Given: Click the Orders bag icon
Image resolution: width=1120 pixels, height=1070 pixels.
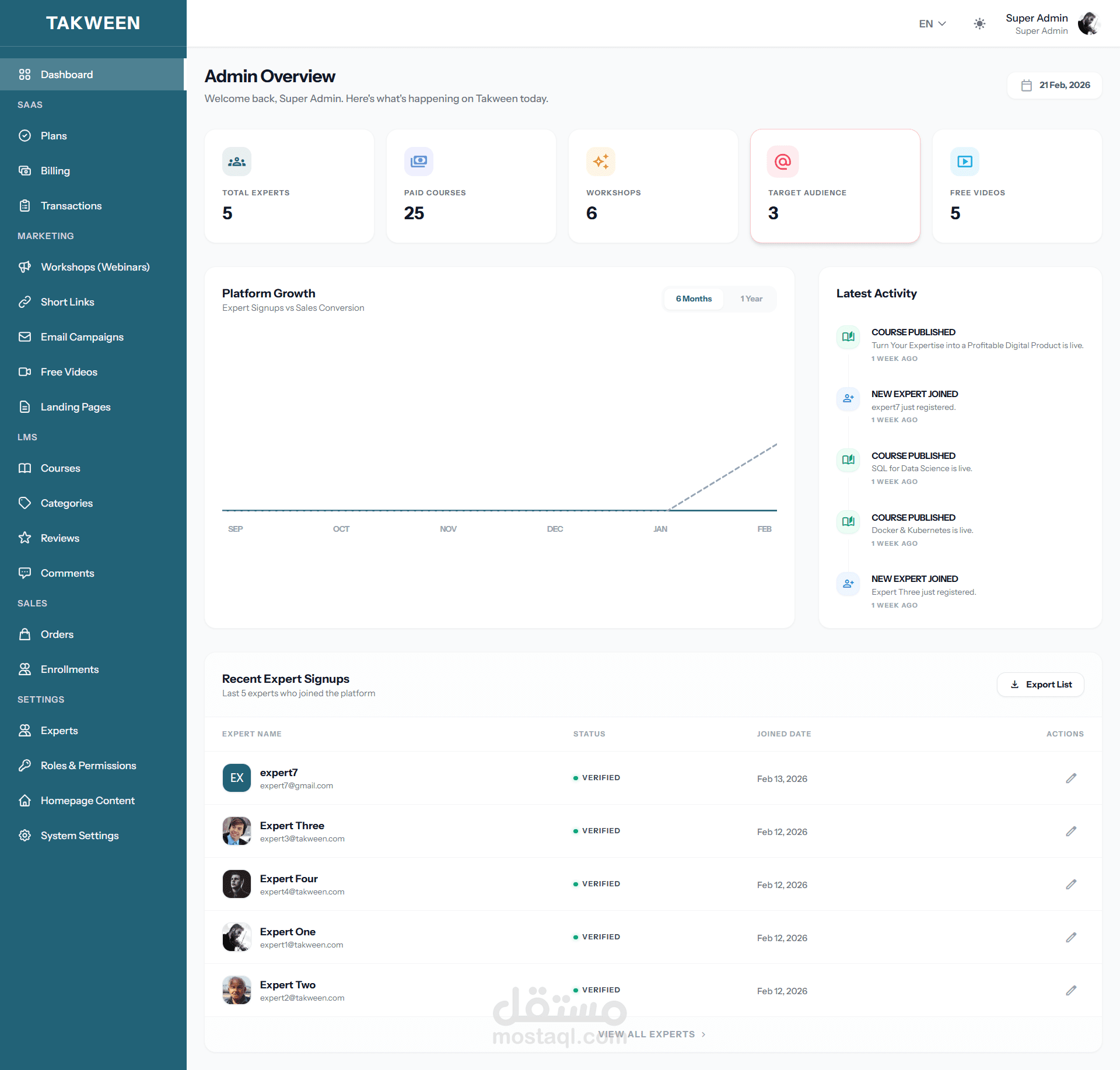Looking at the screenshot, I should (x=24, y=634).
